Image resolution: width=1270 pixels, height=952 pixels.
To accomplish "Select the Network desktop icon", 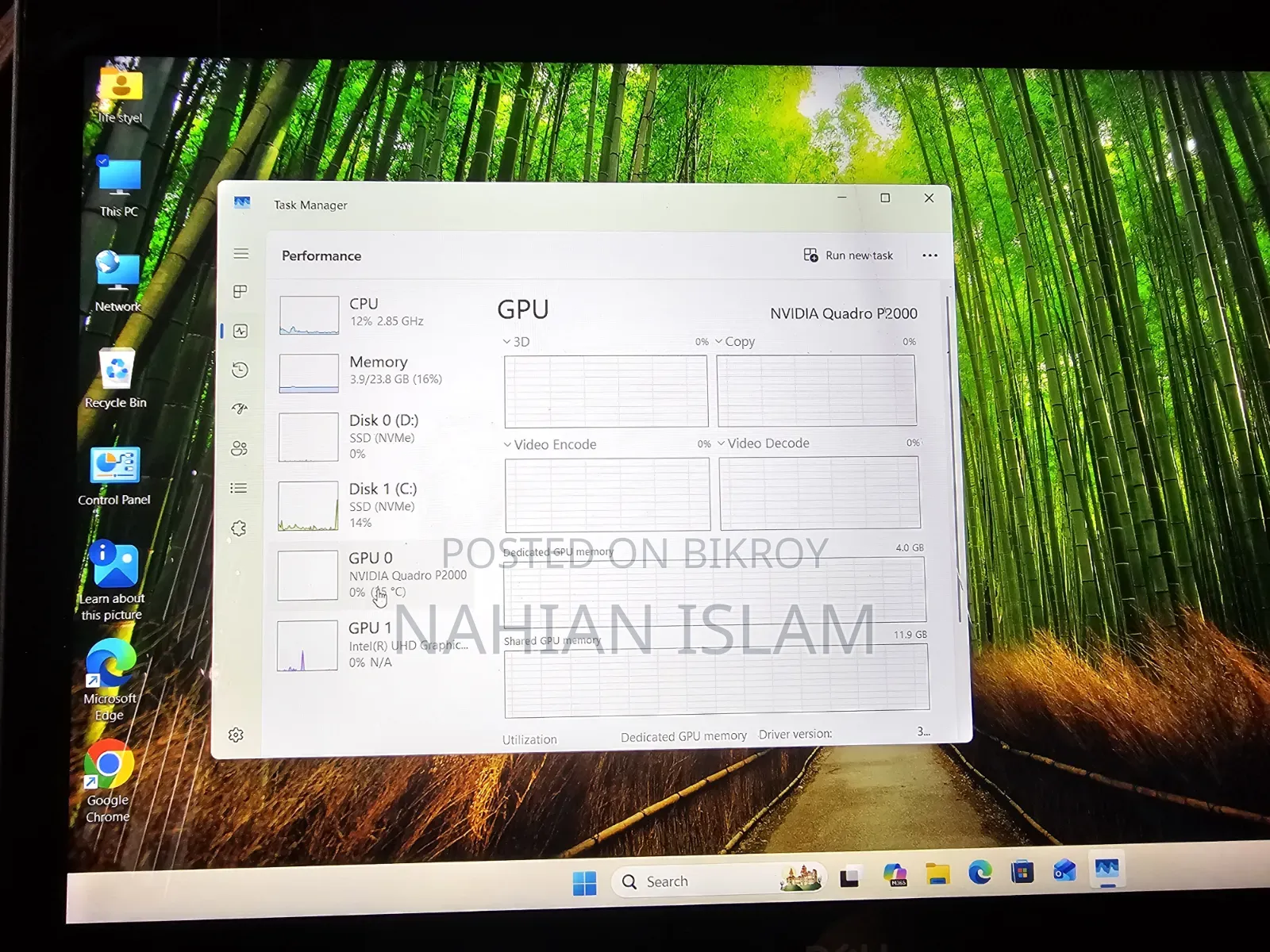I will (117, 282).
